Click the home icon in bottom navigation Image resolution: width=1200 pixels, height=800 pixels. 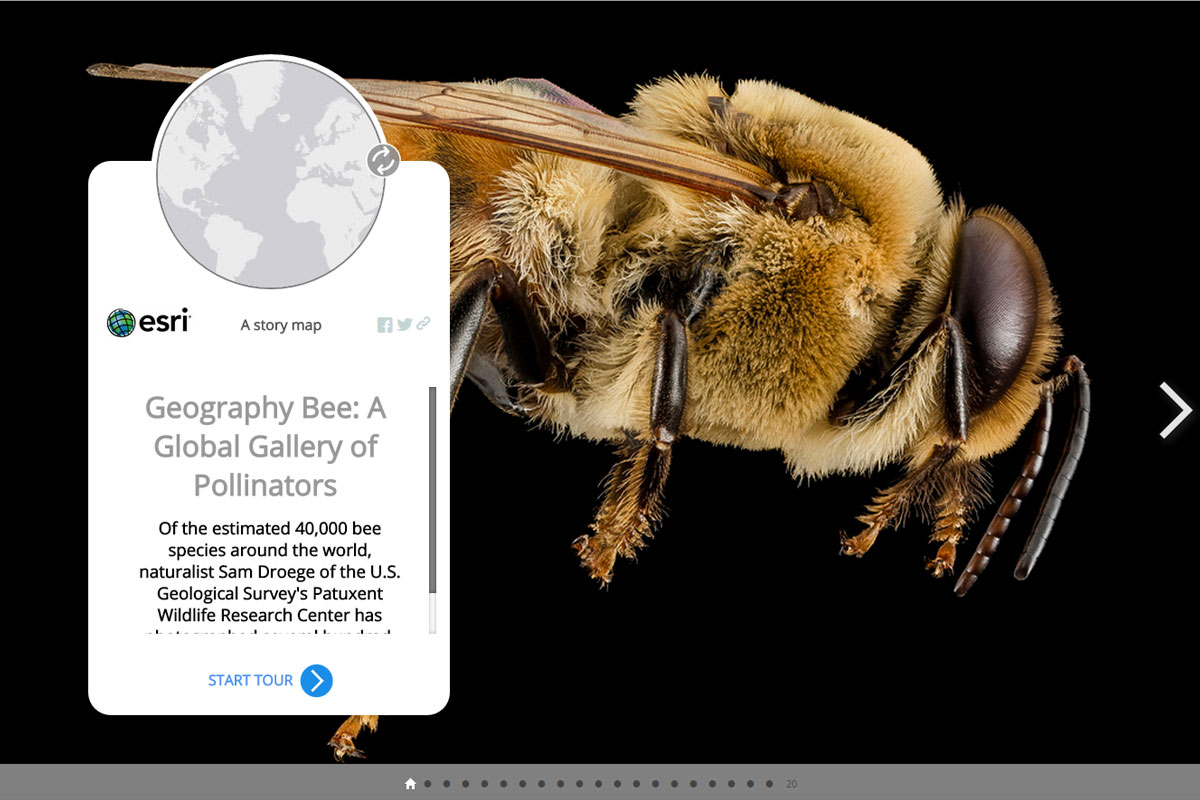coord(410,784)
